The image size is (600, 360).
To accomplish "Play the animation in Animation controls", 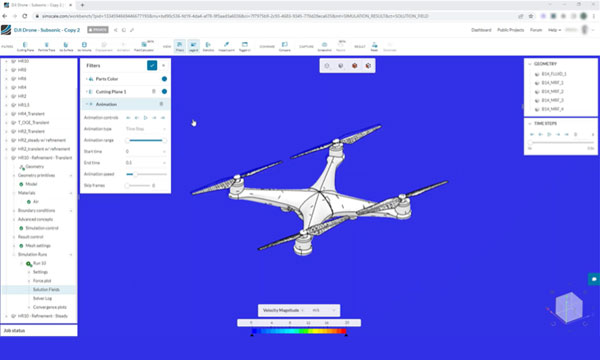I will pos(145,117).
